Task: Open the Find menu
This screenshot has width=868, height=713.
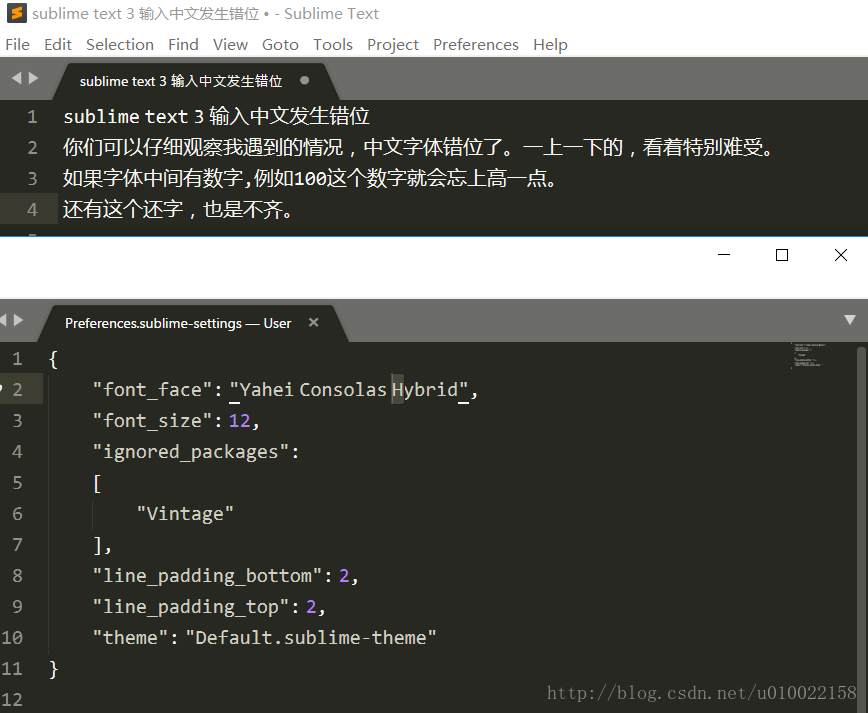Action: click(x=183, y=44)
